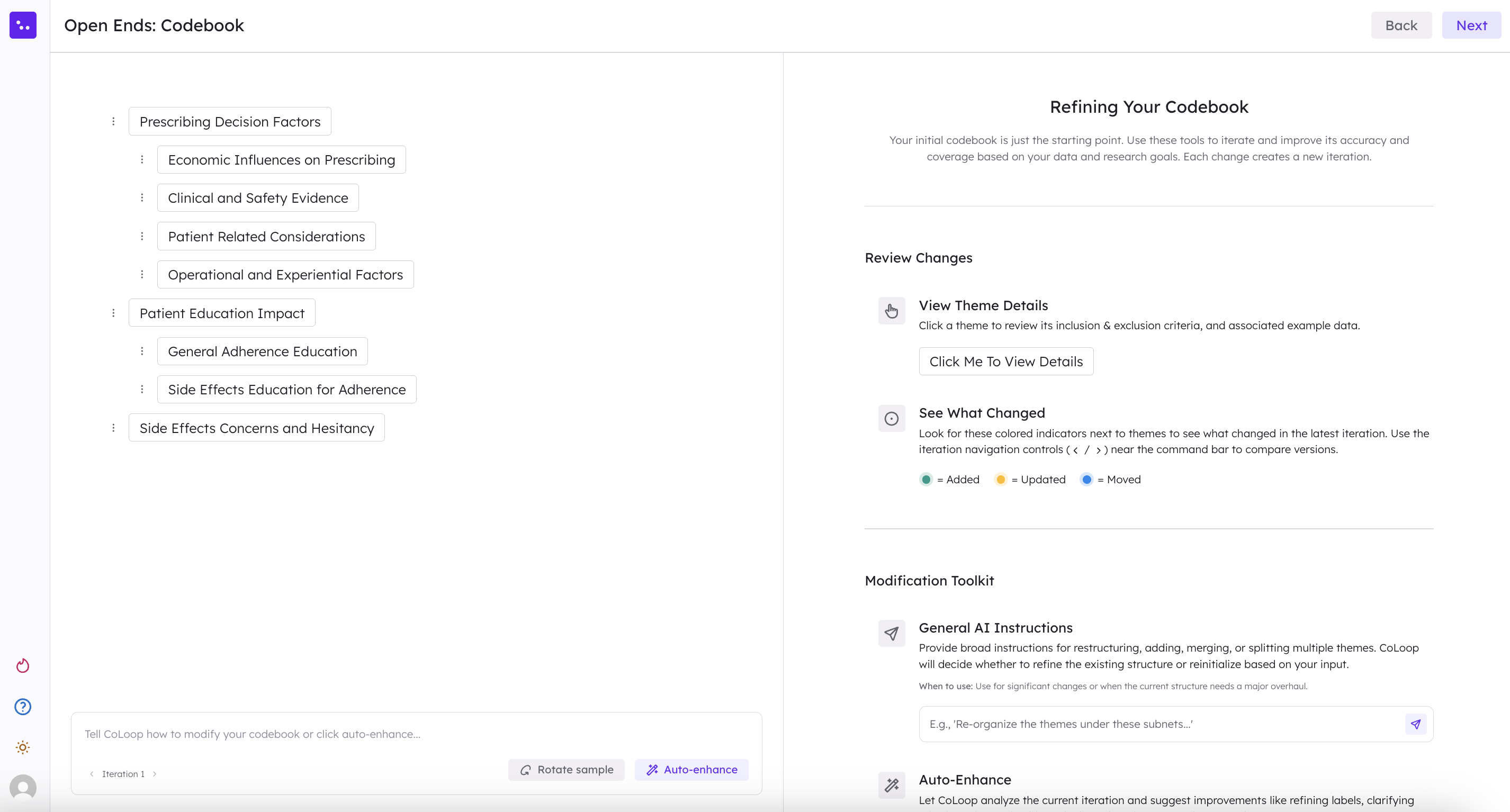
Task: Go to previous iteration with left chevron
Action: pos(92,774)
